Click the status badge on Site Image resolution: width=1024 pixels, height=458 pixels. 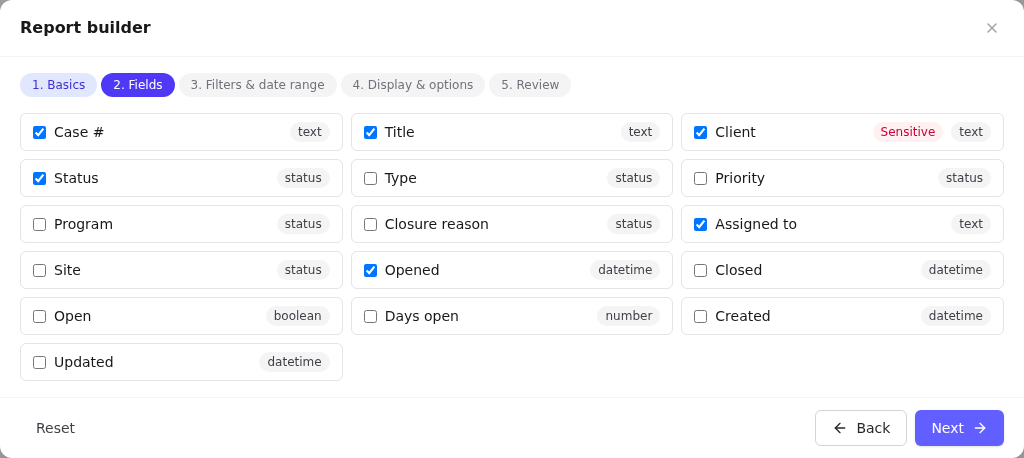[x=303, y=270]
